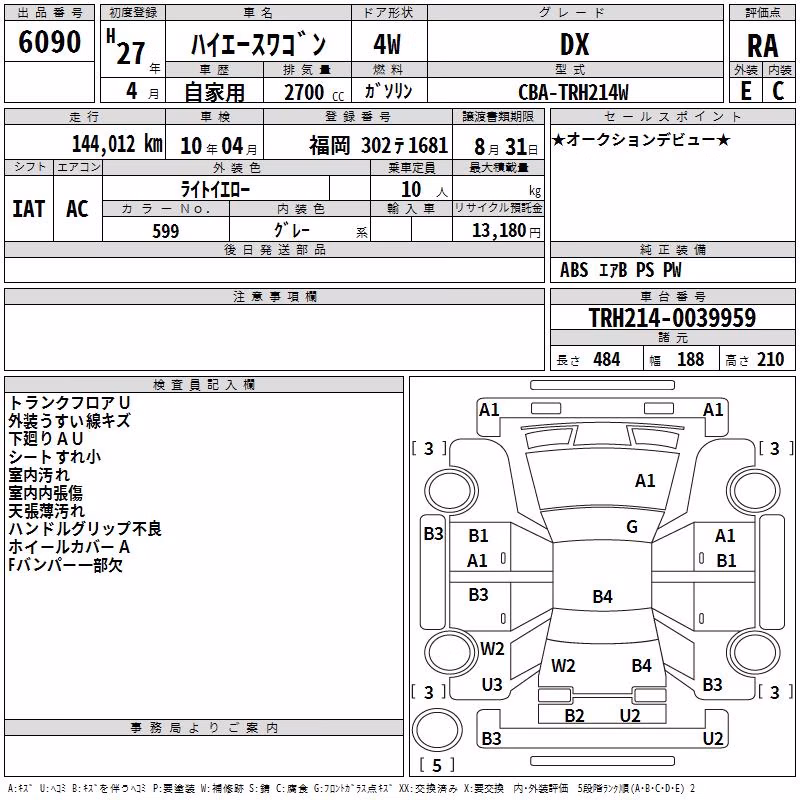Select the 最大積載量 label

click(x=498, y=167)
